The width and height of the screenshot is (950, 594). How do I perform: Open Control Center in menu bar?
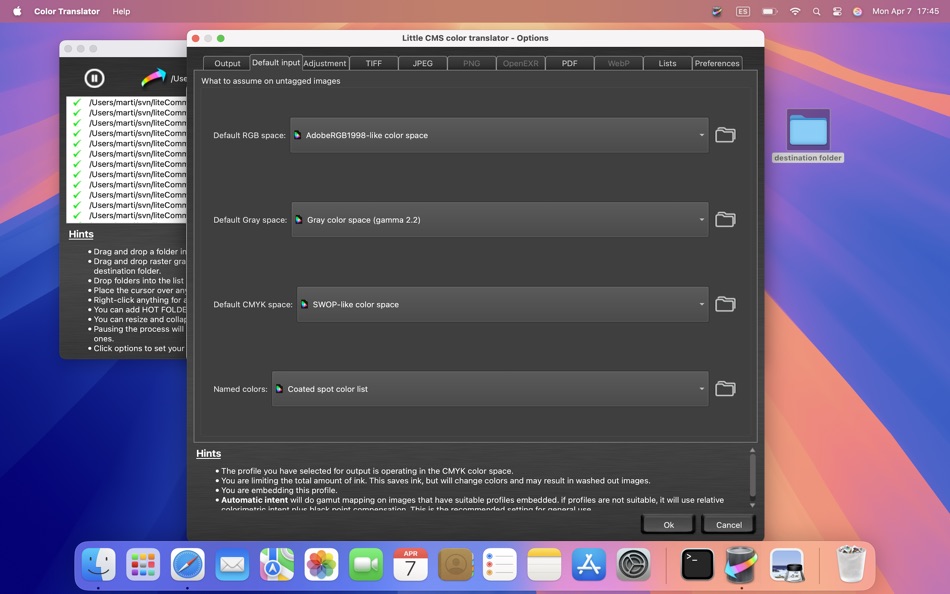(837, 11)
